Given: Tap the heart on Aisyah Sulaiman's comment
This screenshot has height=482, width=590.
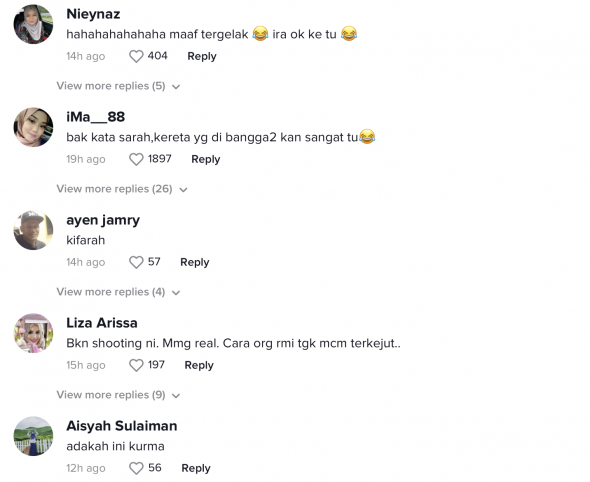Looking at the screenshot, I should (136, 468).
